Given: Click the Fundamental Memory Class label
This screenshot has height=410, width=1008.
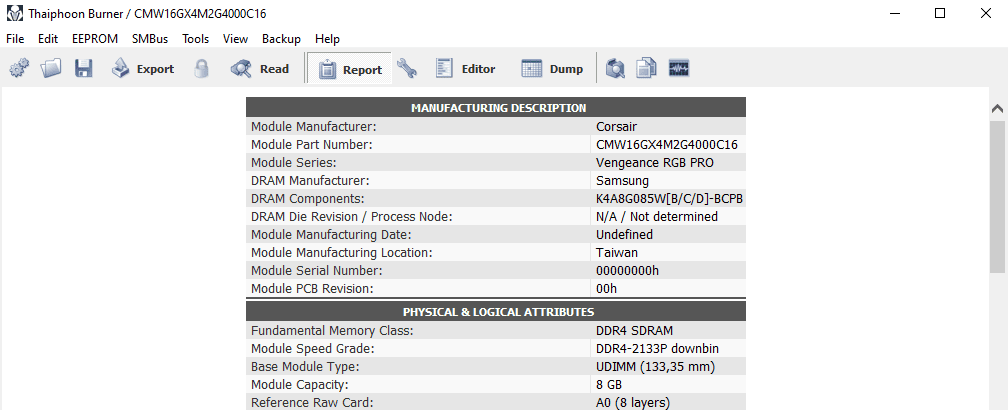Looking at the screenshot, I should tap(332, 331).
